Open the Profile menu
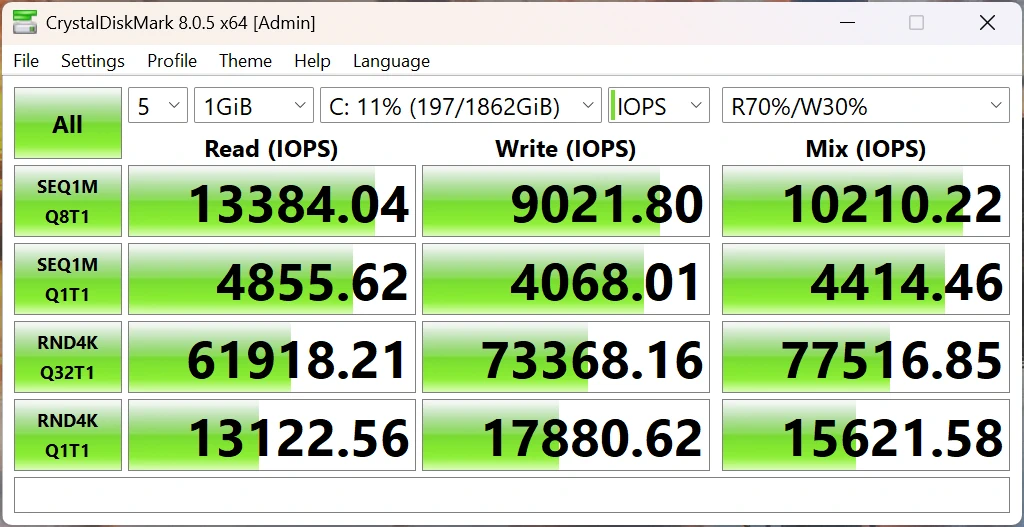 (x=172, y=61)
